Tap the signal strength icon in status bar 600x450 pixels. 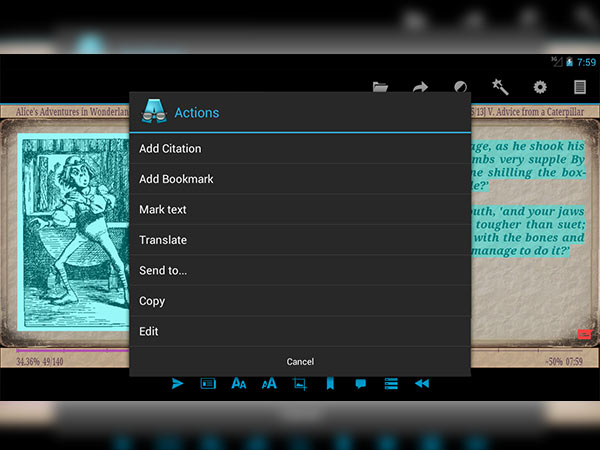point(556,61)
